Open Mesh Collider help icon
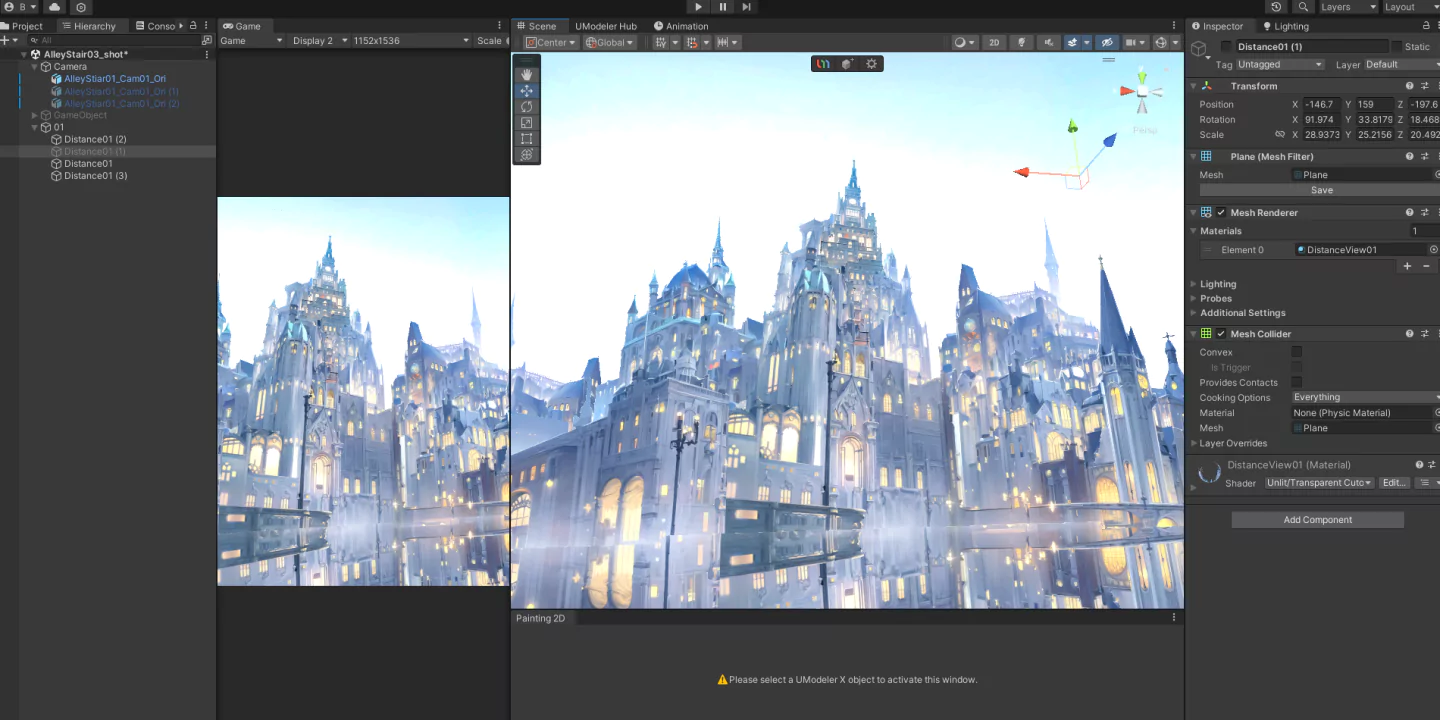The height and width of the screenshot is (720, 1440). click(x=1410, y=334)
